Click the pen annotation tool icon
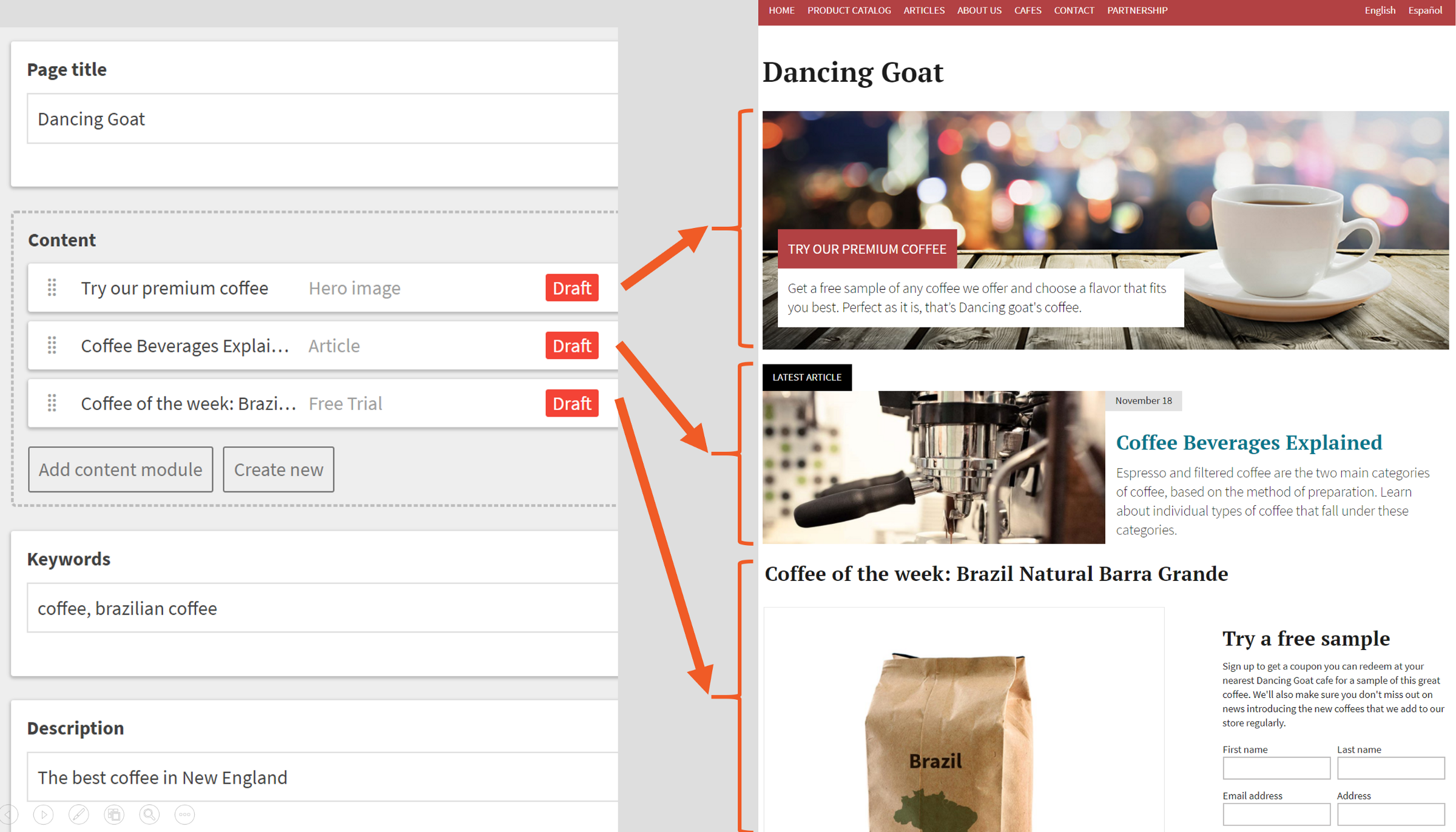1456x832 pixels. click(79, 814)
